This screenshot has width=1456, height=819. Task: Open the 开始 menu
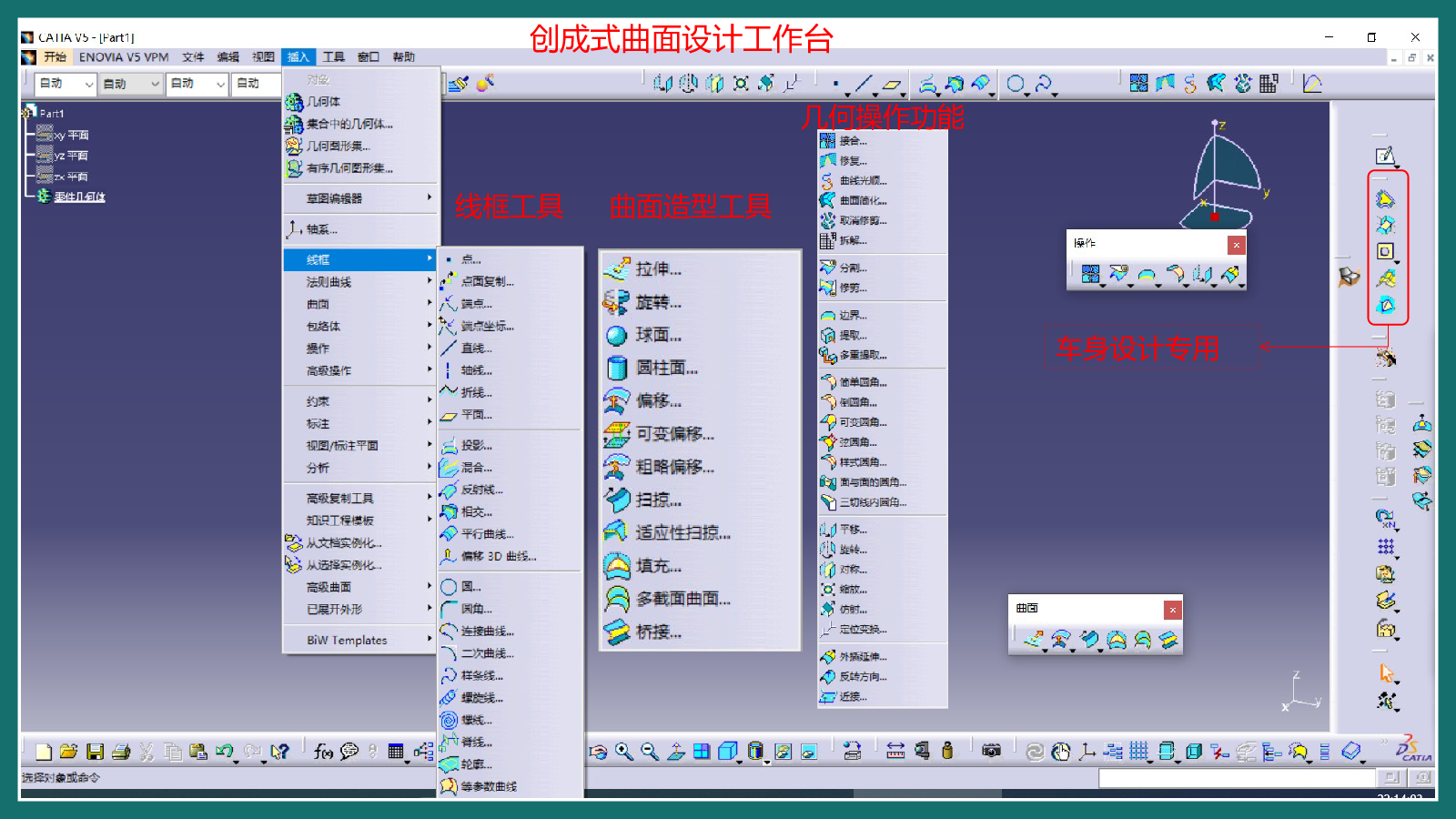(56, 57)
